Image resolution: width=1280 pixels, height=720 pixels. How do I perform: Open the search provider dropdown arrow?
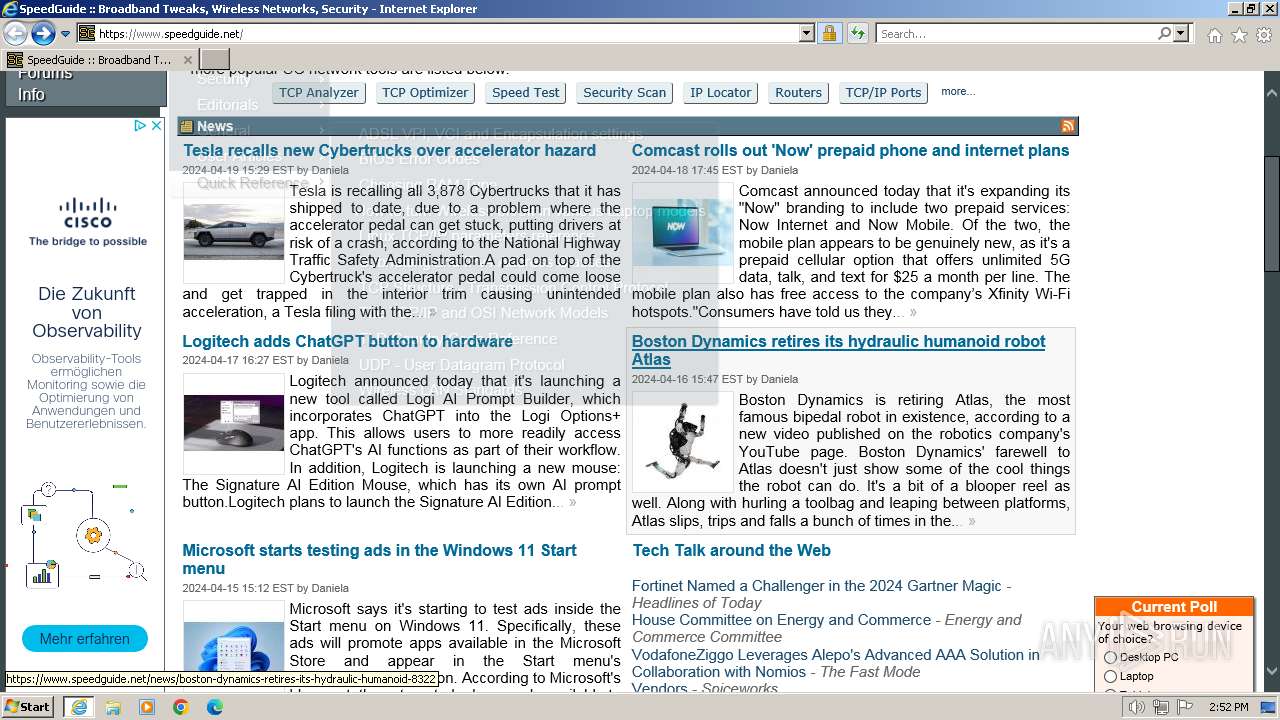[x=1181, y=34]
